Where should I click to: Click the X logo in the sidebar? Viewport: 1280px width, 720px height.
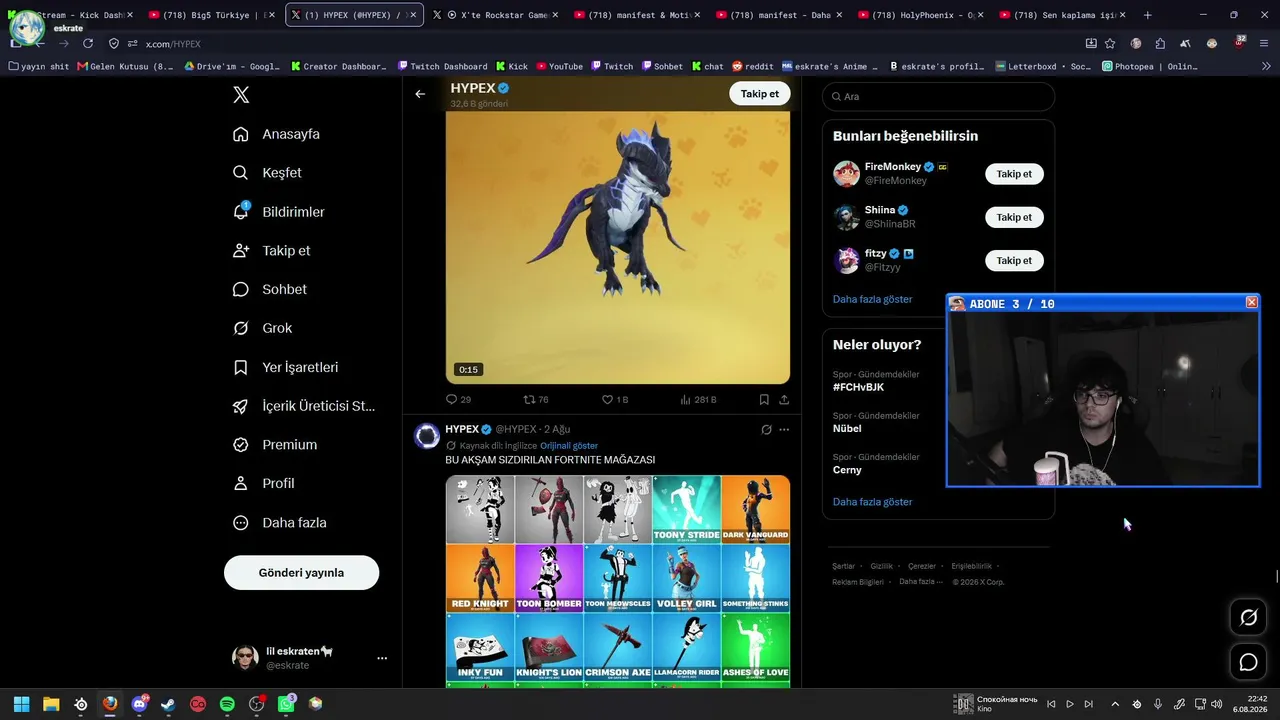tap(241, 95)
